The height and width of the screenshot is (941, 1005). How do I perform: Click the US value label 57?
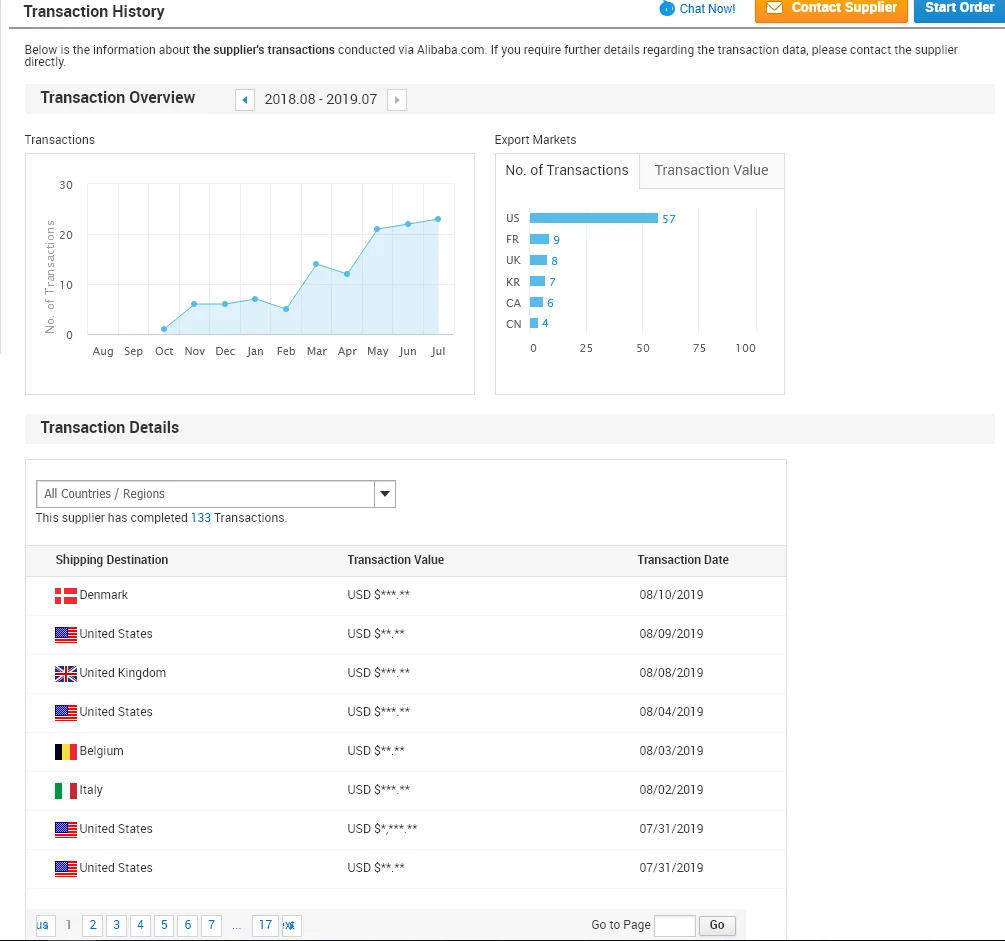(669, 219)
